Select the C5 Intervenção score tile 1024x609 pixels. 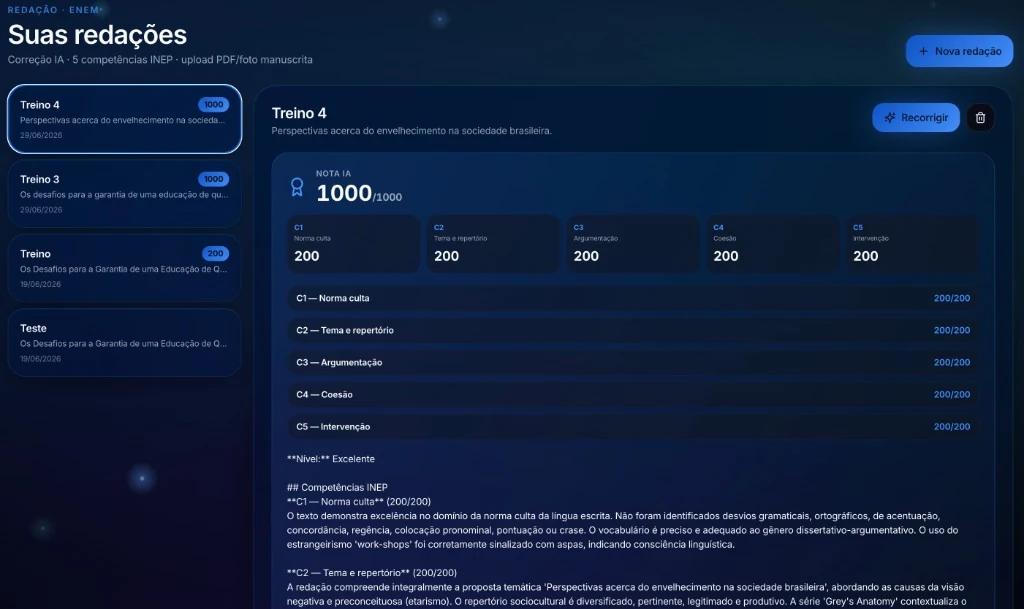click(912, 243)
